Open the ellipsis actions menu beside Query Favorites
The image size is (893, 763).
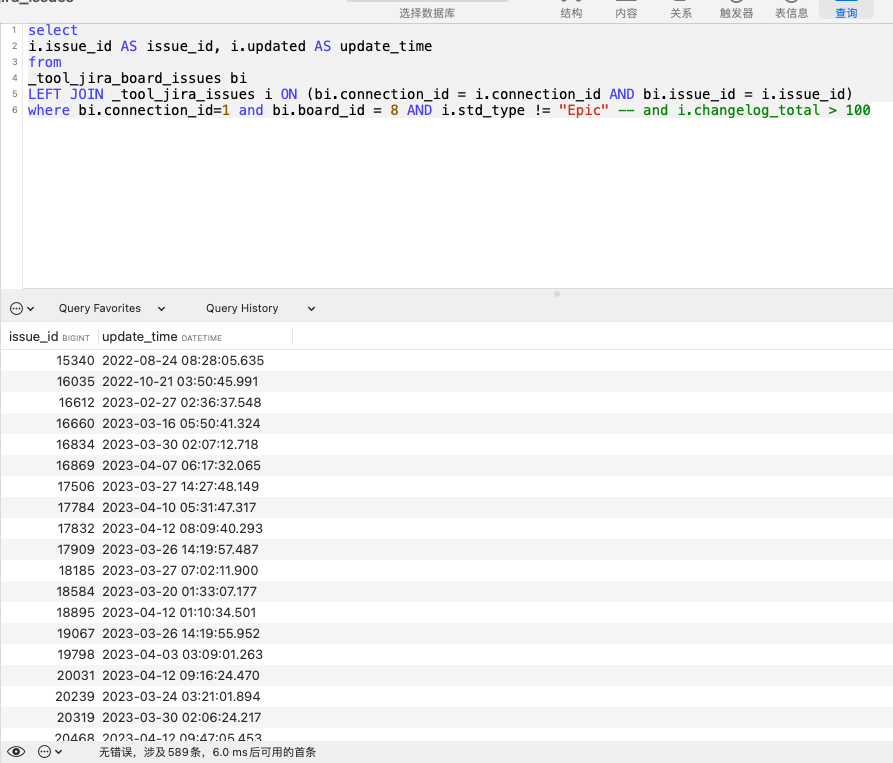tap(22, 308)
